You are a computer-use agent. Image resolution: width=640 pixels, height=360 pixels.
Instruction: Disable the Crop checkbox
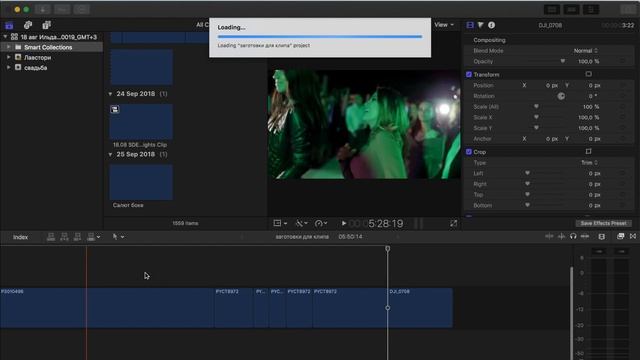click(x=469, y=152)
